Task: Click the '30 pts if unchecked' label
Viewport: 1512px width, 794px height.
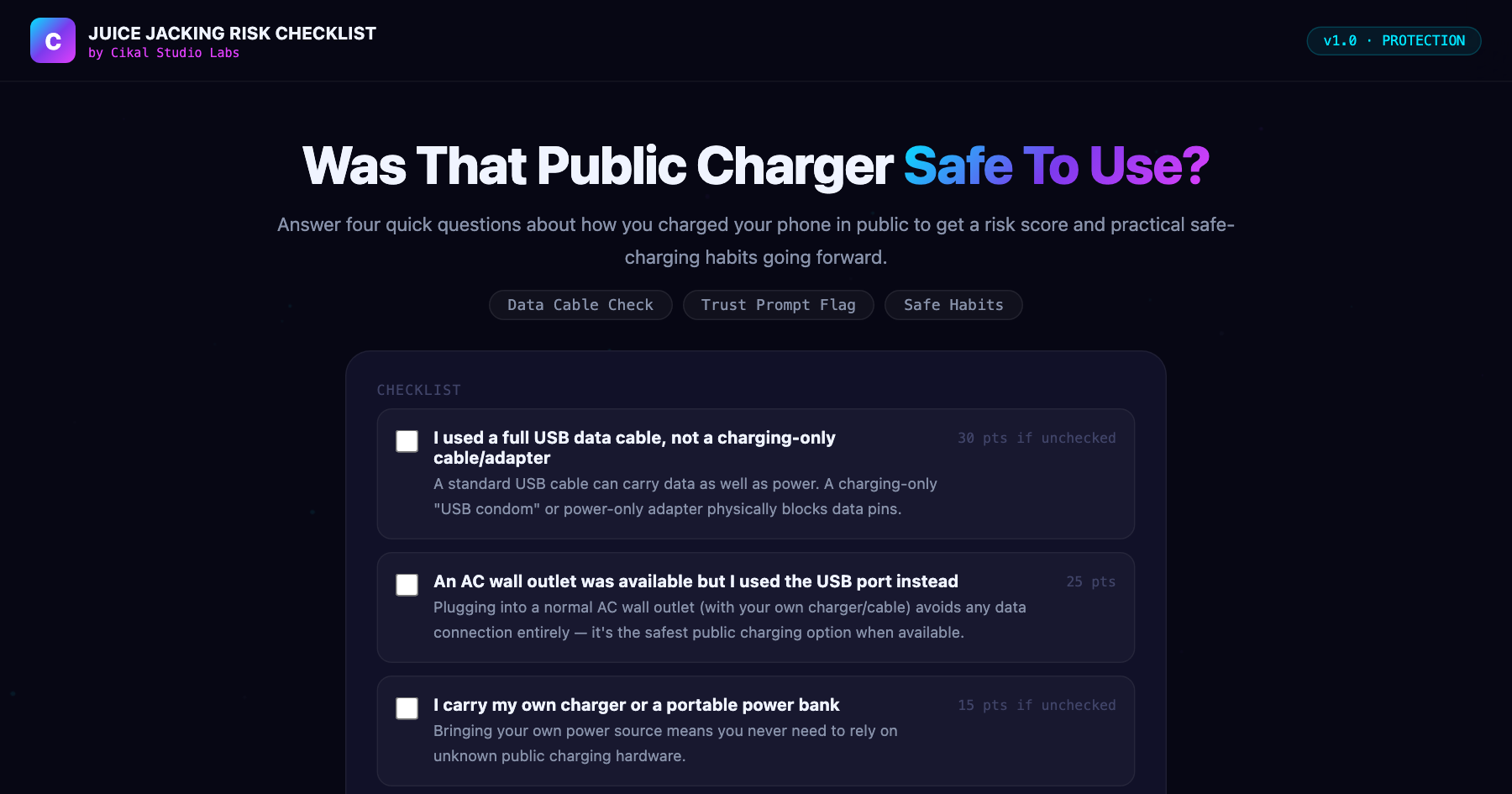Action: (1037, 438)
